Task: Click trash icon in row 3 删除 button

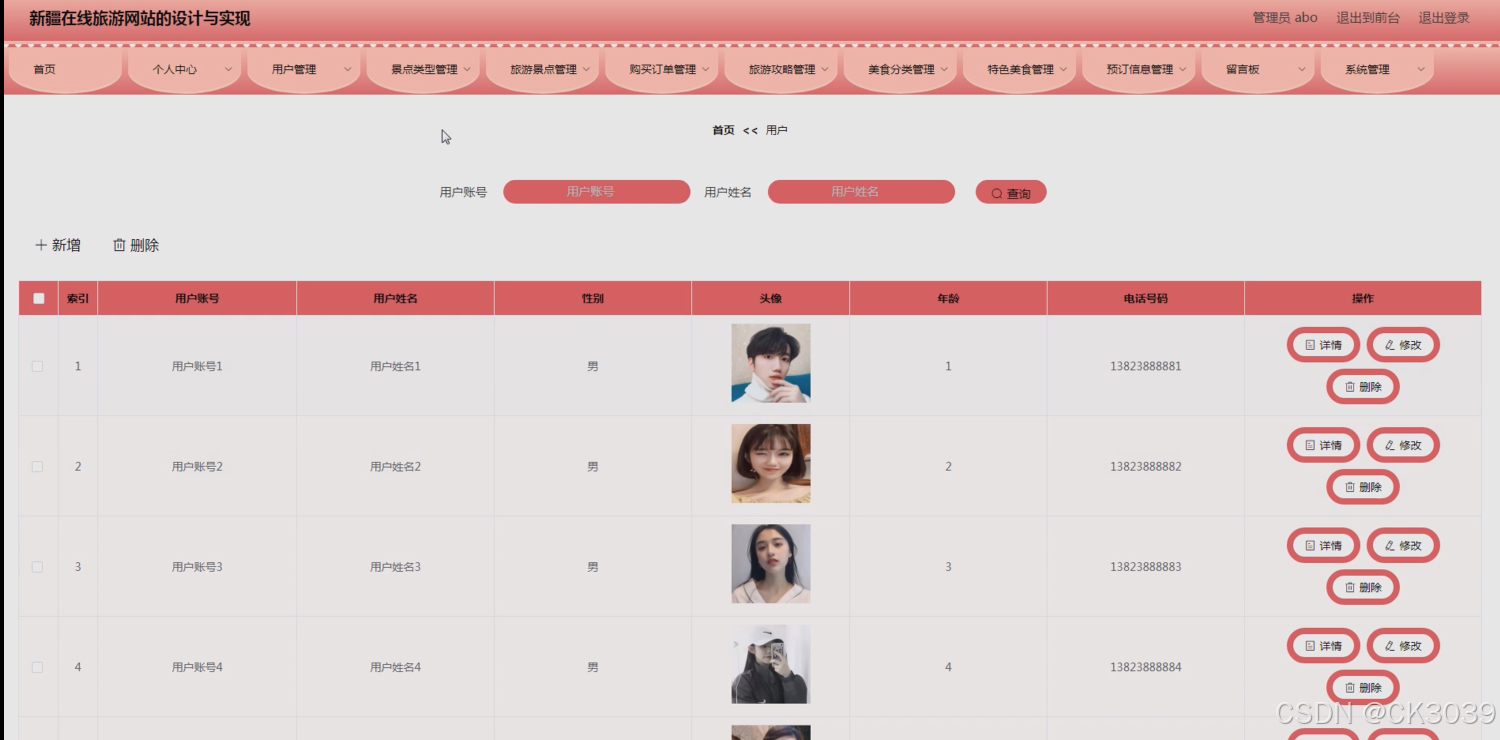Action: [1350, 588]
